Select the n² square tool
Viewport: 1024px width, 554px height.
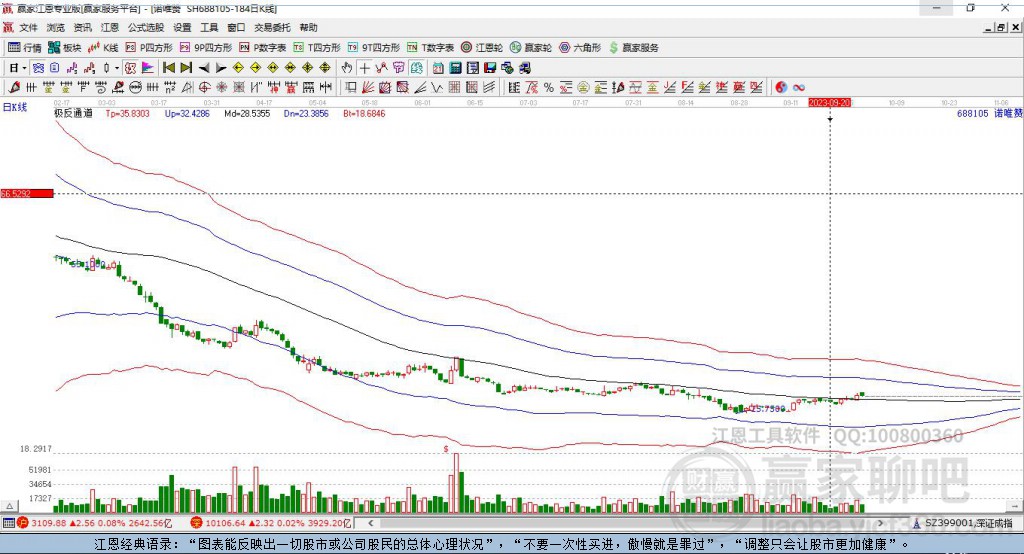[170, 88]
